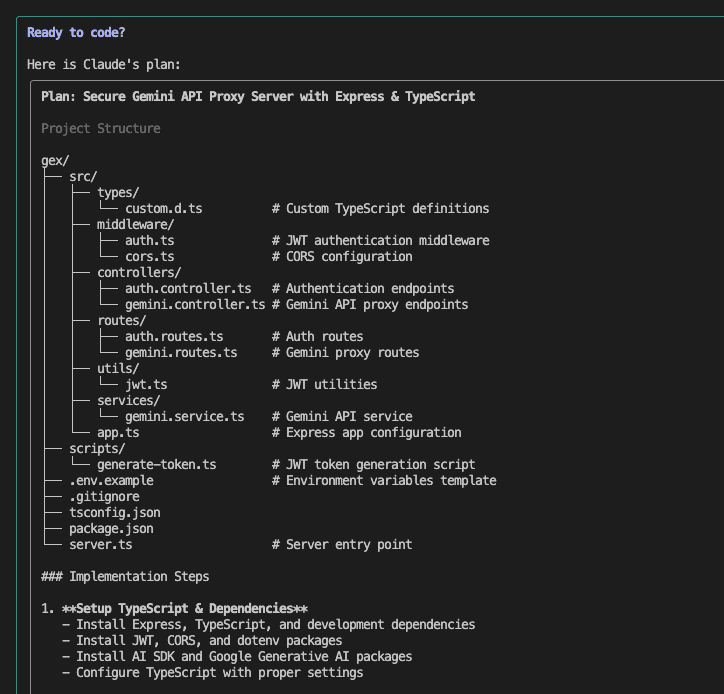
Task: Click the routes/ folder row
Action: 121,320
